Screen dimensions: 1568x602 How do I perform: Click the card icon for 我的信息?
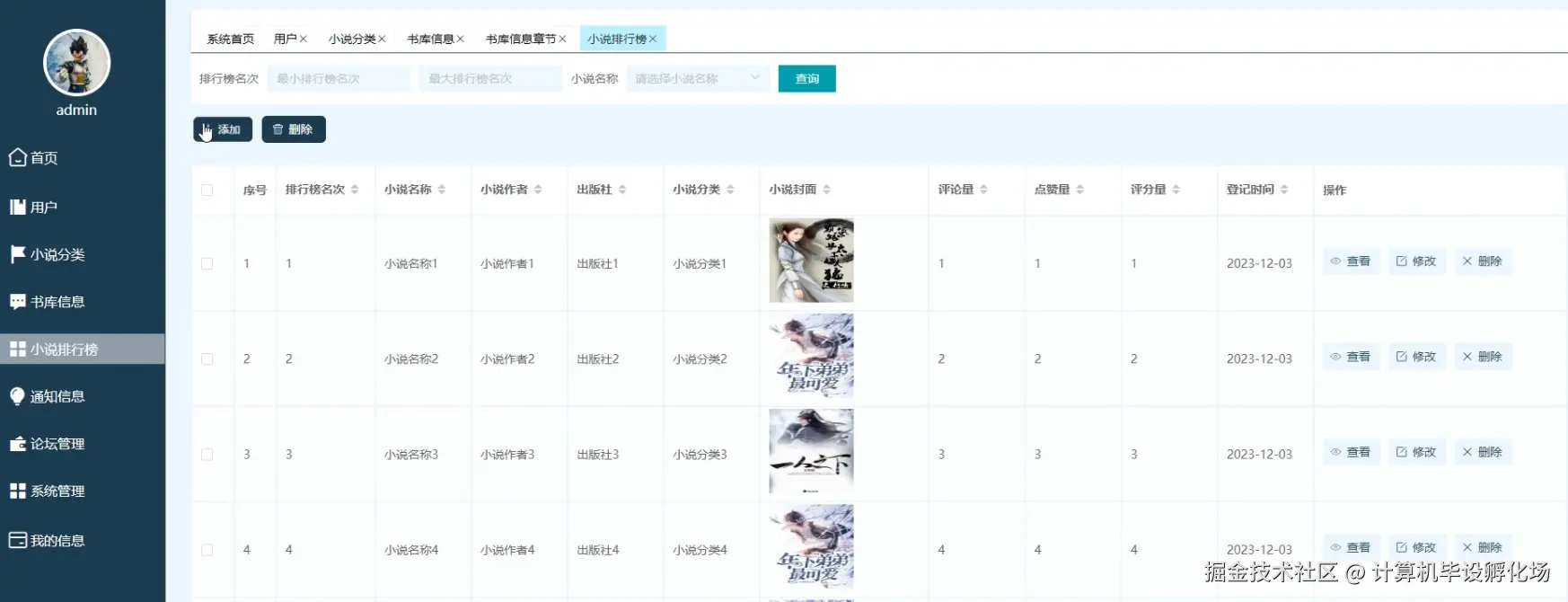coord(17,540)
